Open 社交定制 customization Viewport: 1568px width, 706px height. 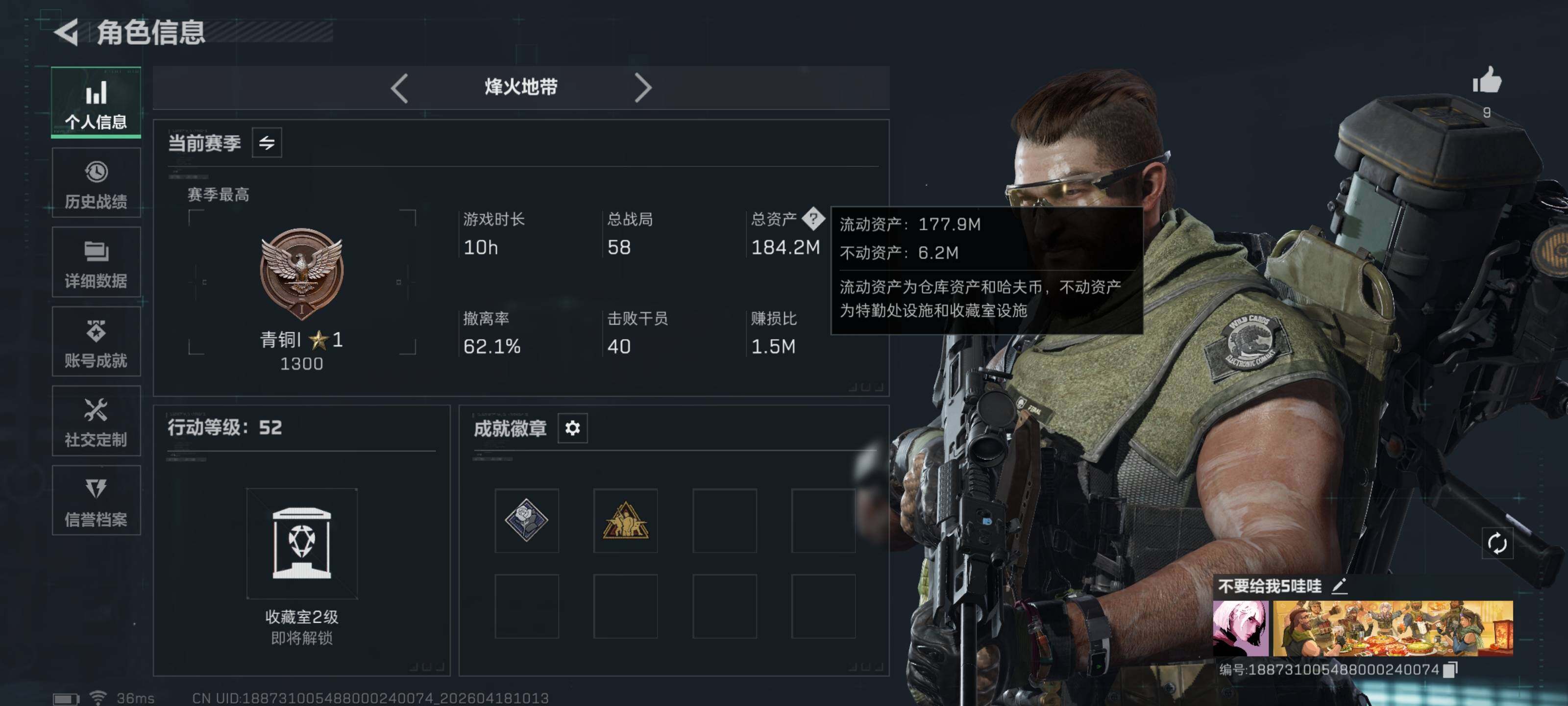[96, 421]
